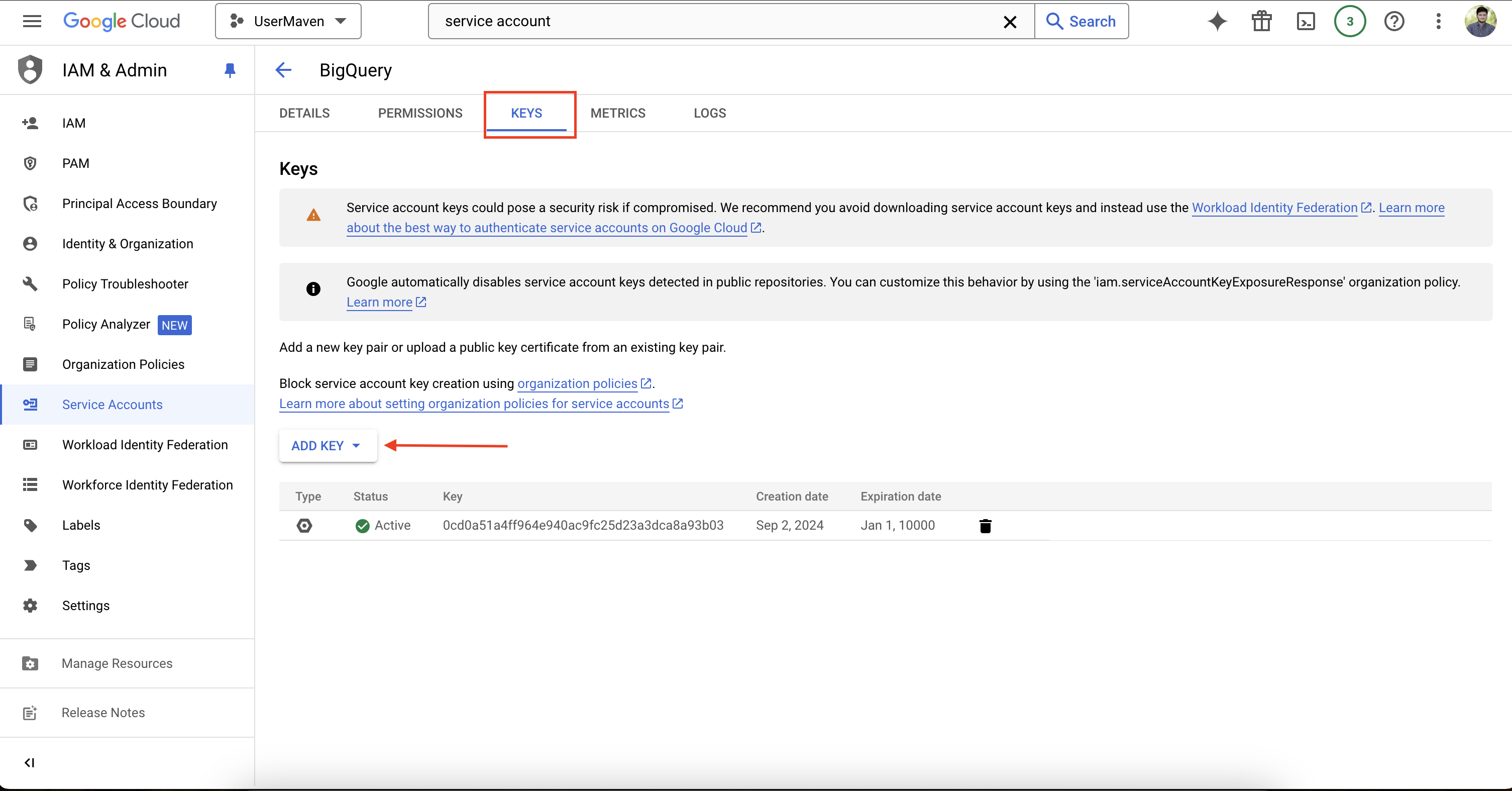Open the Workload Identity Federation link
This screenshot has height=791, width=1512.
coord(1274,208)
